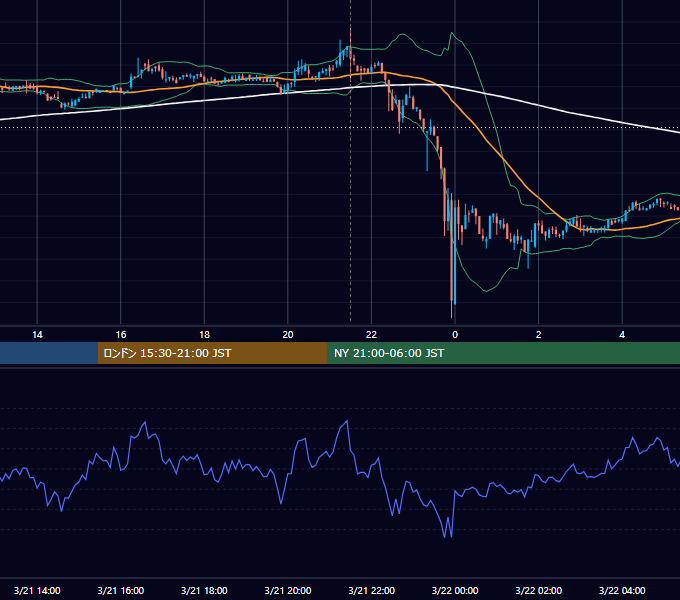Click the 3/21 22:00 date label
680x600 pixels.
pos(372,590)
